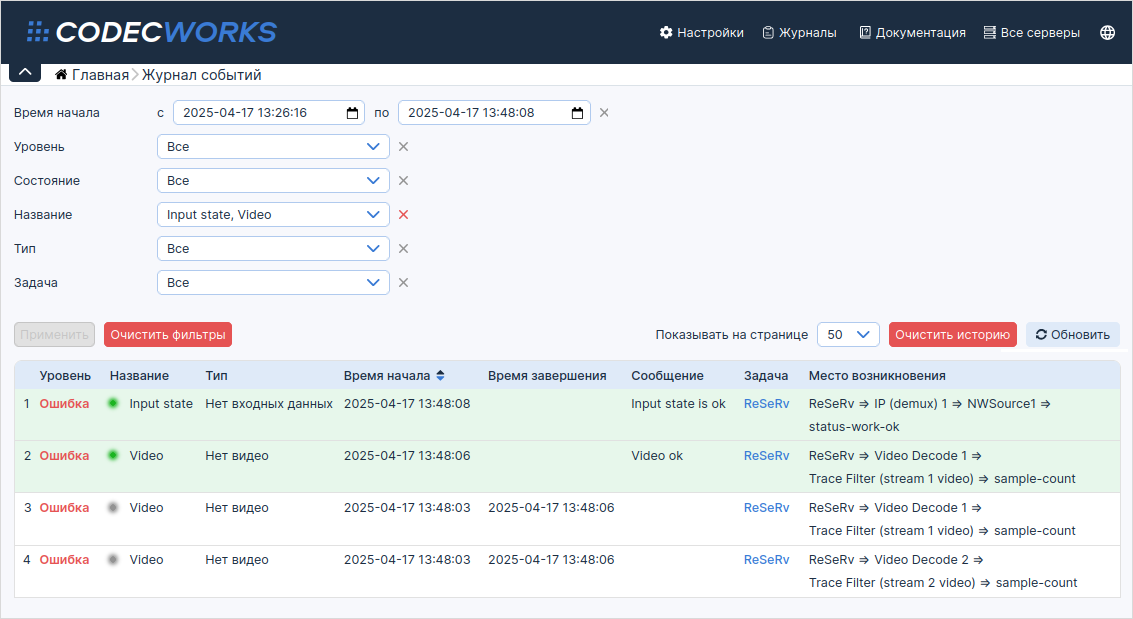Image resolution: width=1133 pixels, height=619 pixels.
Task: Collapse the header with chevron-up button
Action: (25, 72)
